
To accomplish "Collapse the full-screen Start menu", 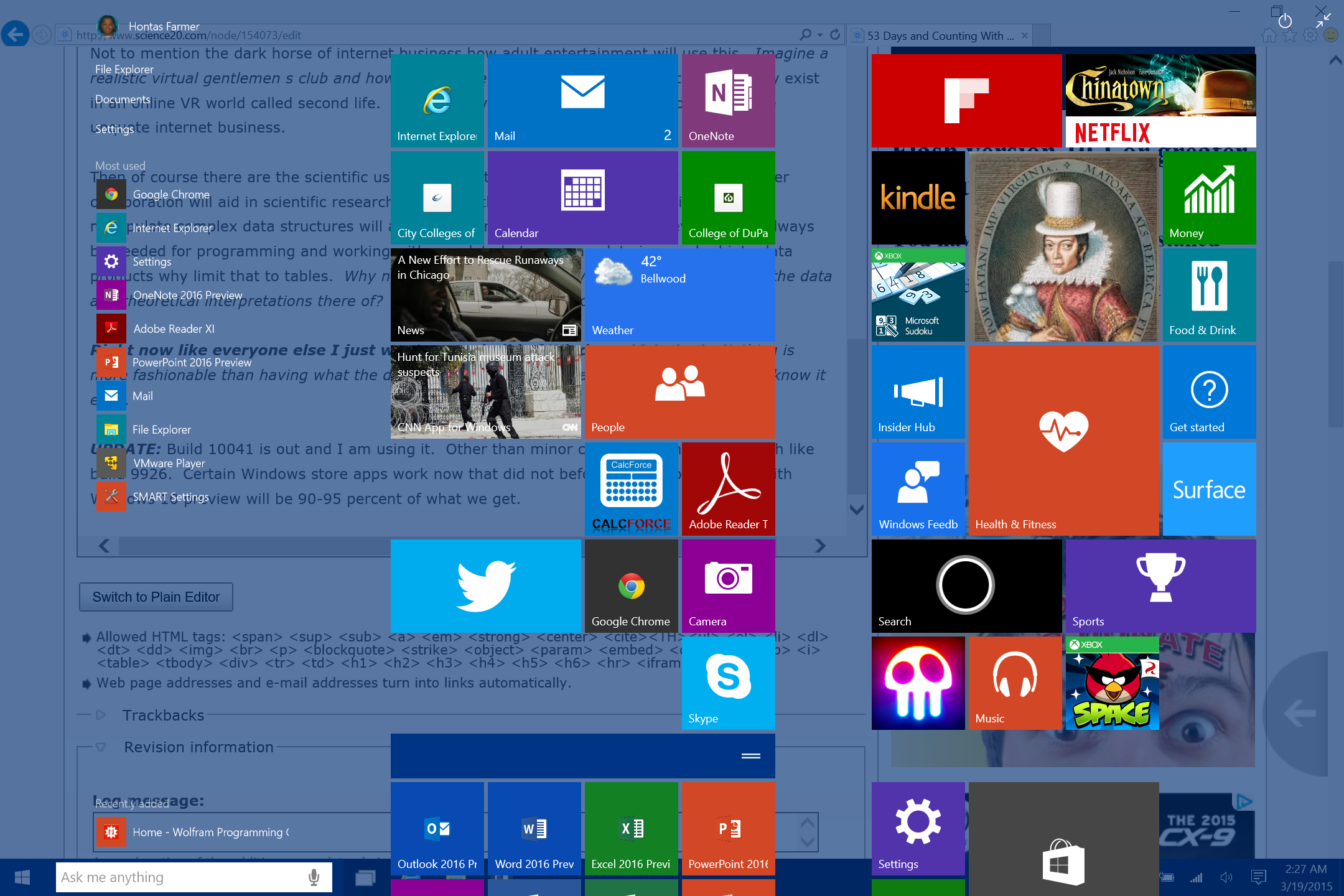I will (x=1323, y=21).
